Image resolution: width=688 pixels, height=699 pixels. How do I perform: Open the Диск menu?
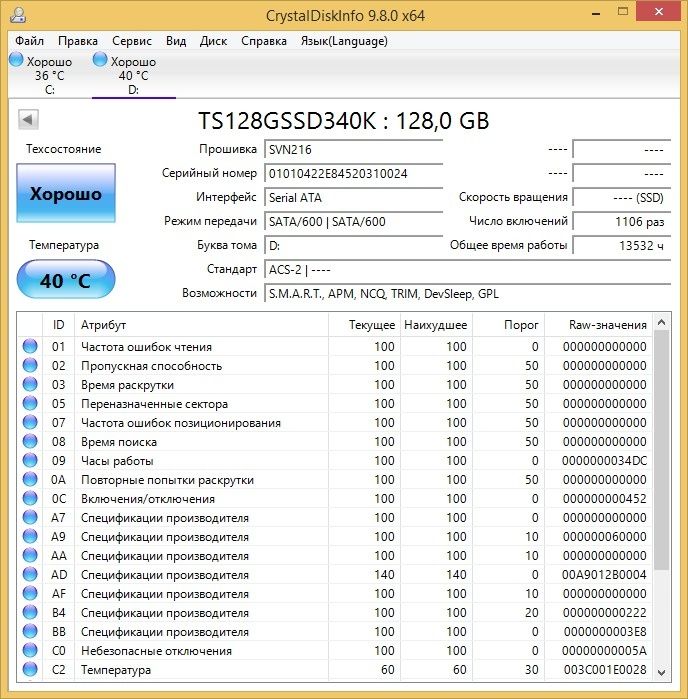(x=213, y=41)
